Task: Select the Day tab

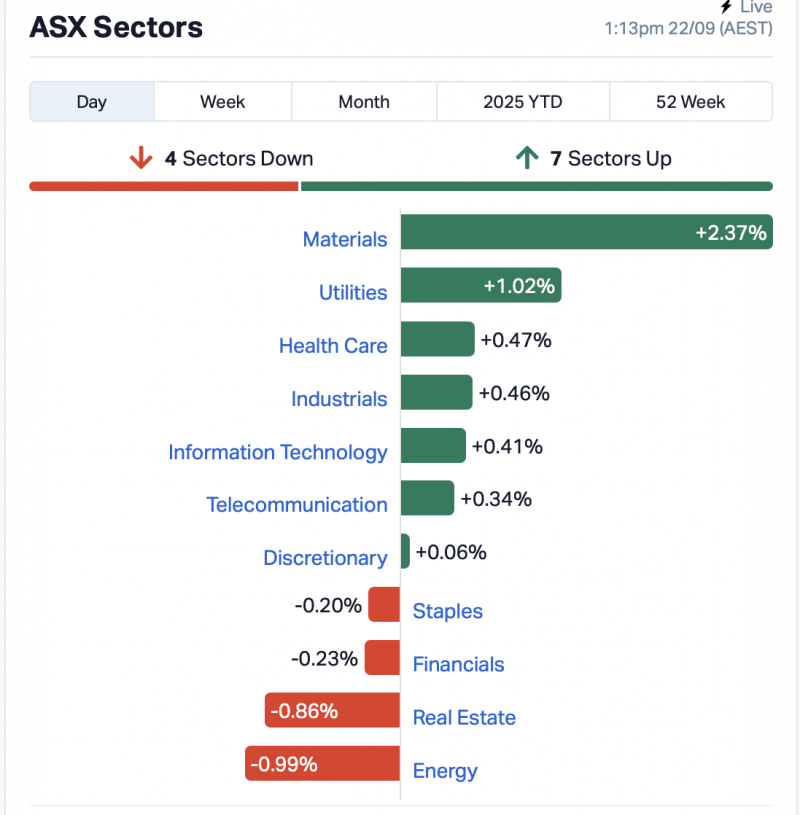Action: [92, 102]
